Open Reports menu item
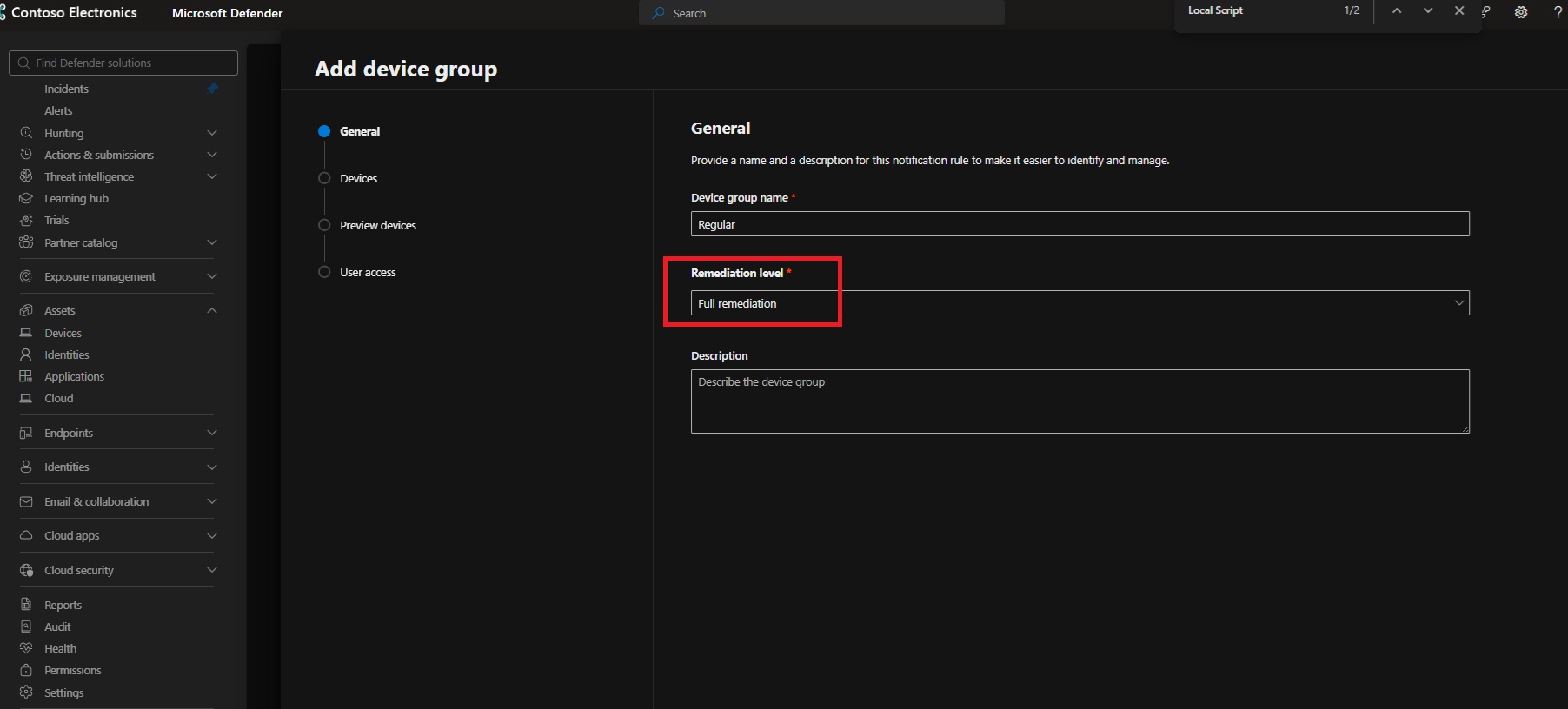The width and height of the screenshot is (1568, 709). click(63, 605)
